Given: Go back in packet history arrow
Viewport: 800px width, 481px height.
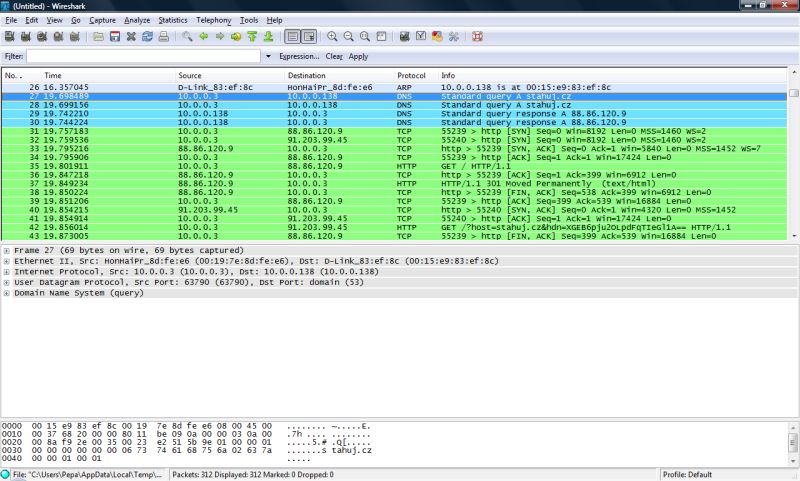Looking at the screenshot, I should [x=204, y=36].
